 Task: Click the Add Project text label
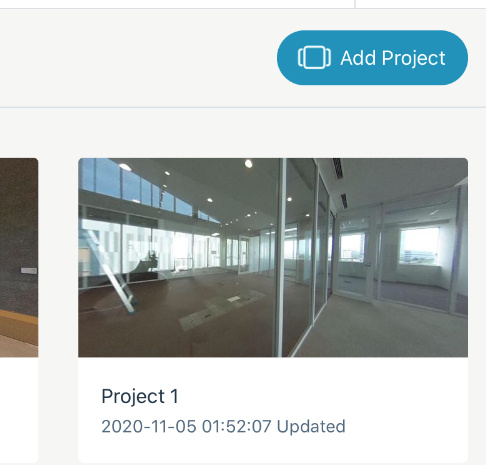[x=393, y=58]
